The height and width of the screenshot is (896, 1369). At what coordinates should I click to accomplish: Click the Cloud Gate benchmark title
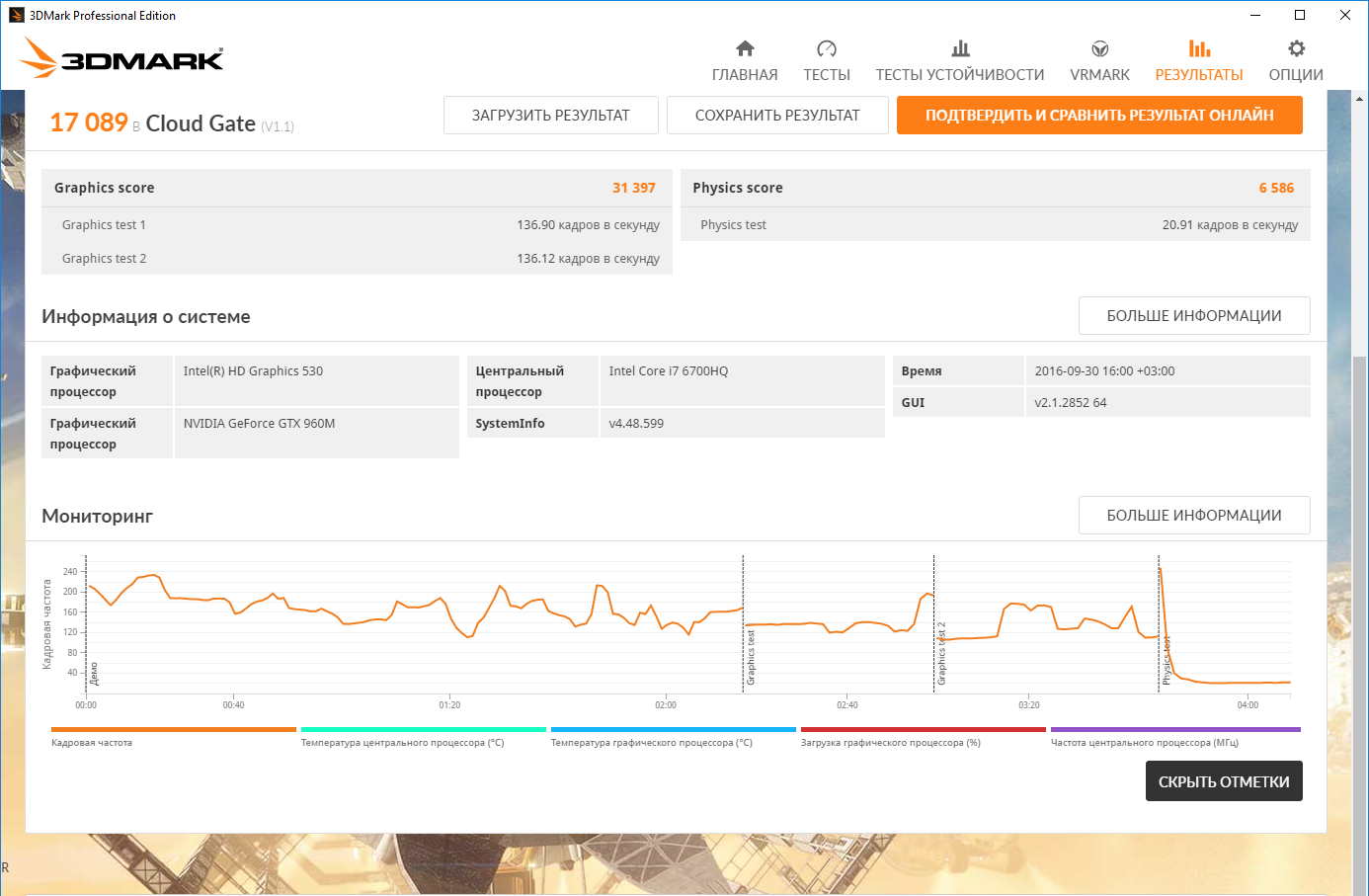[x=201, y=123]
